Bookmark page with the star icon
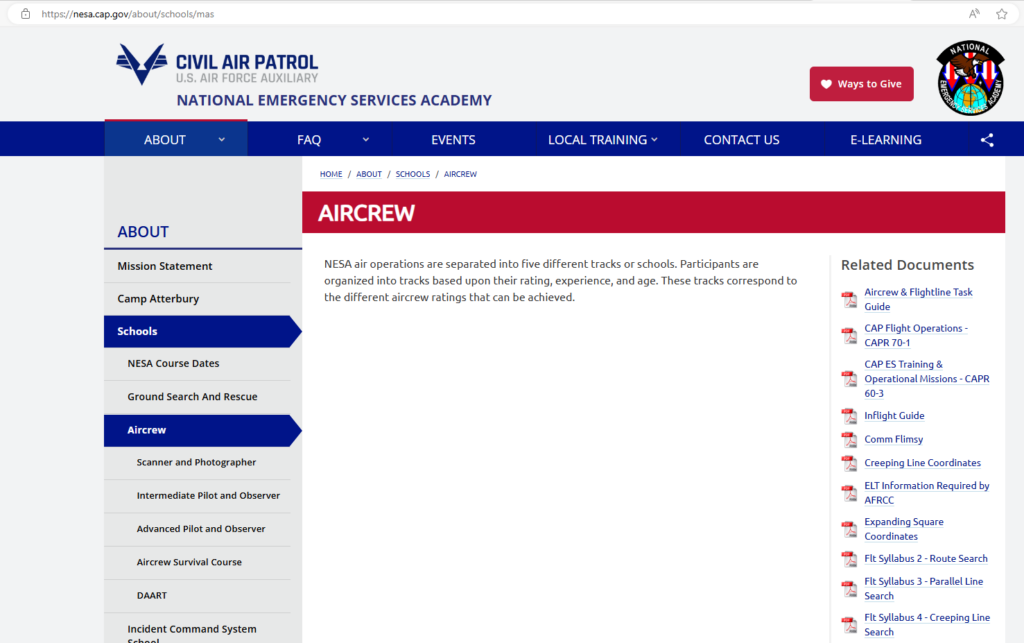Screen dimensions: 1024x643 point(1001,14)
